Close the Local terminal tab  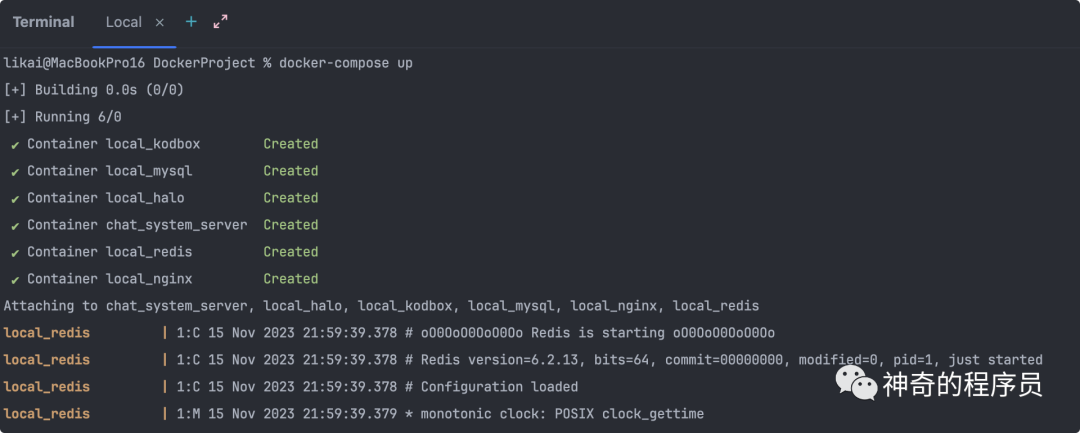(x=160, y=23)
